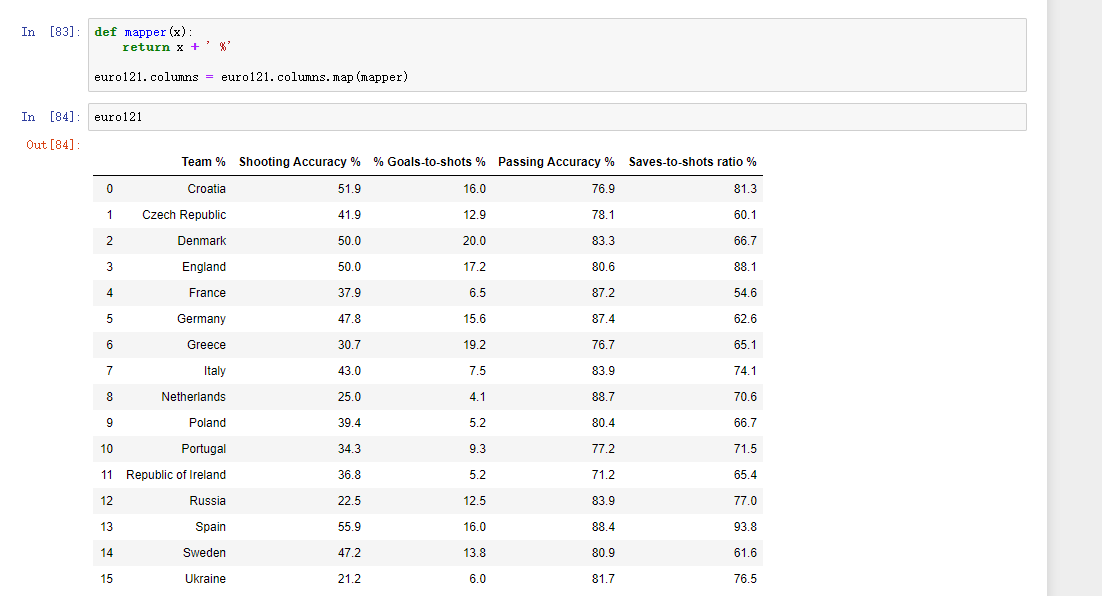Select the Republic of Ireland cell
1102x596 pixels.
coord(176,475)
